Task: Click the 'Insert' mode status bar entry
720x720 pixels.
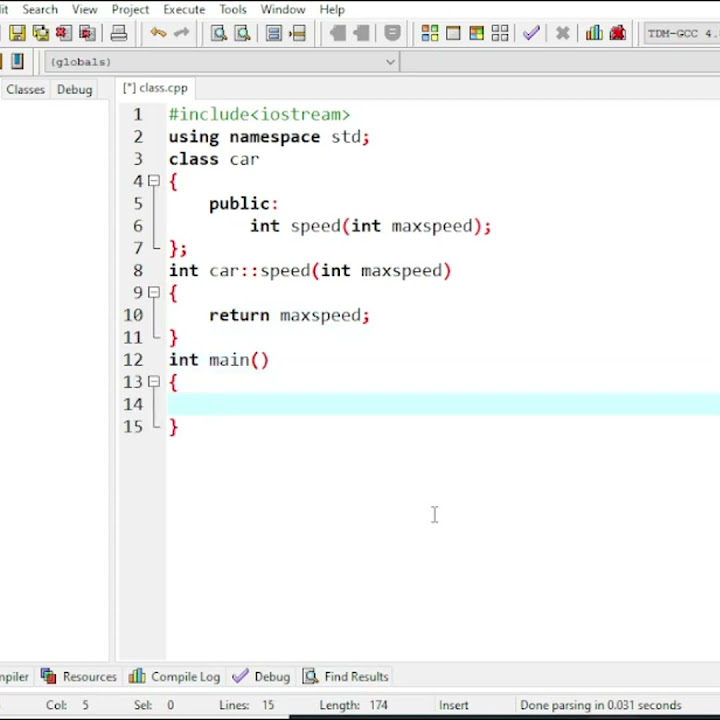Action: (454, 705)
